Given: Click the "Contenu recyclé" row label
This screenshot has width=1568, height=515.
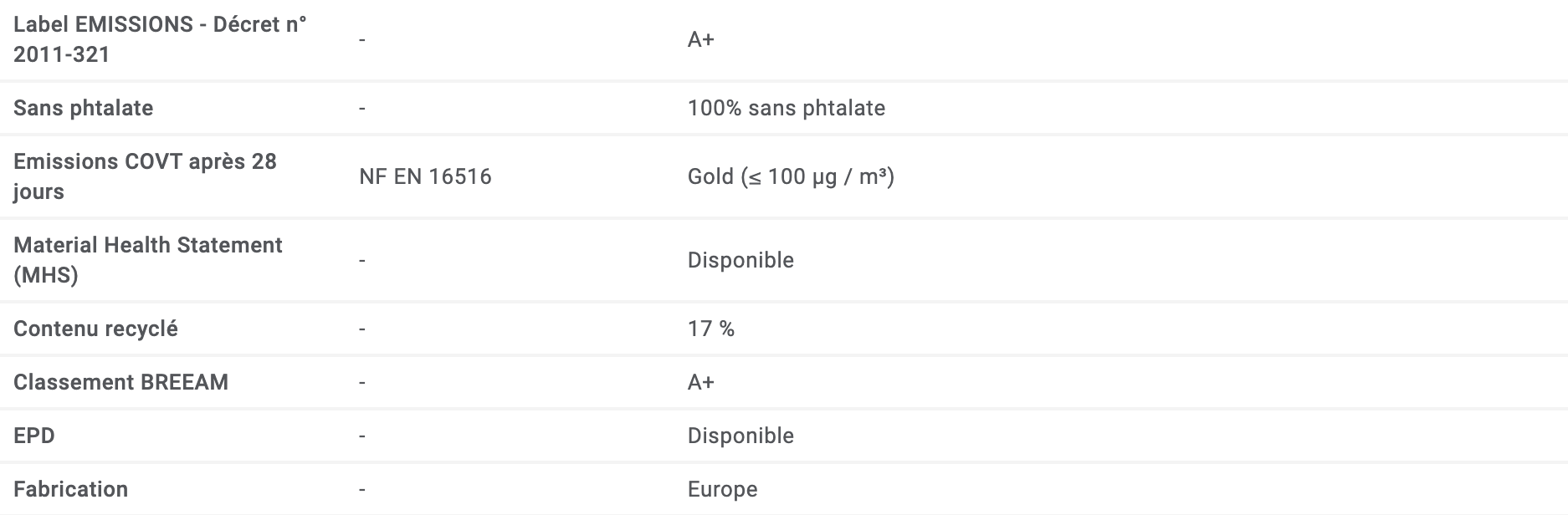Looking at the screenshot, I should 95,329.
